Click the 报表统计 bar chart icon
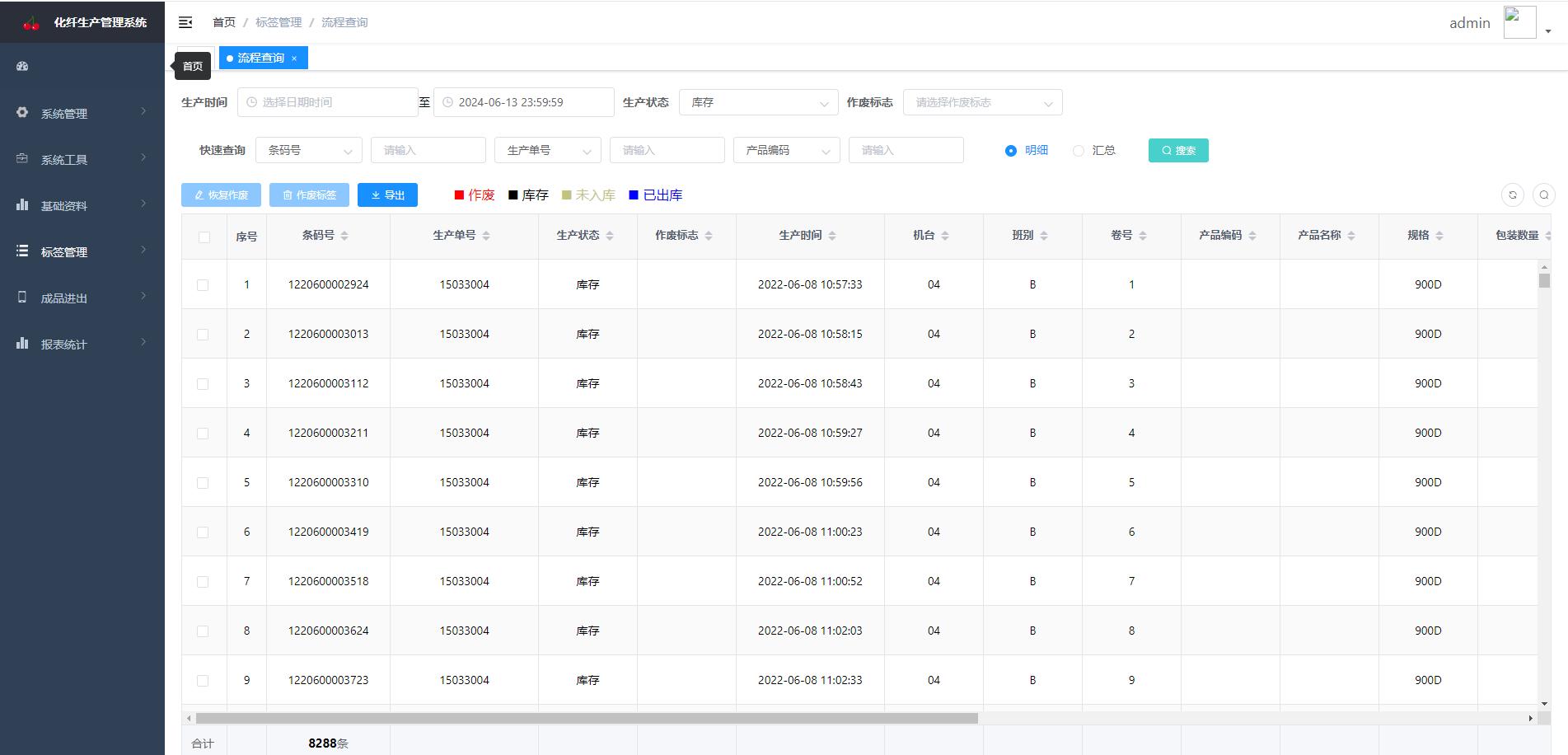 click(22, 343)
